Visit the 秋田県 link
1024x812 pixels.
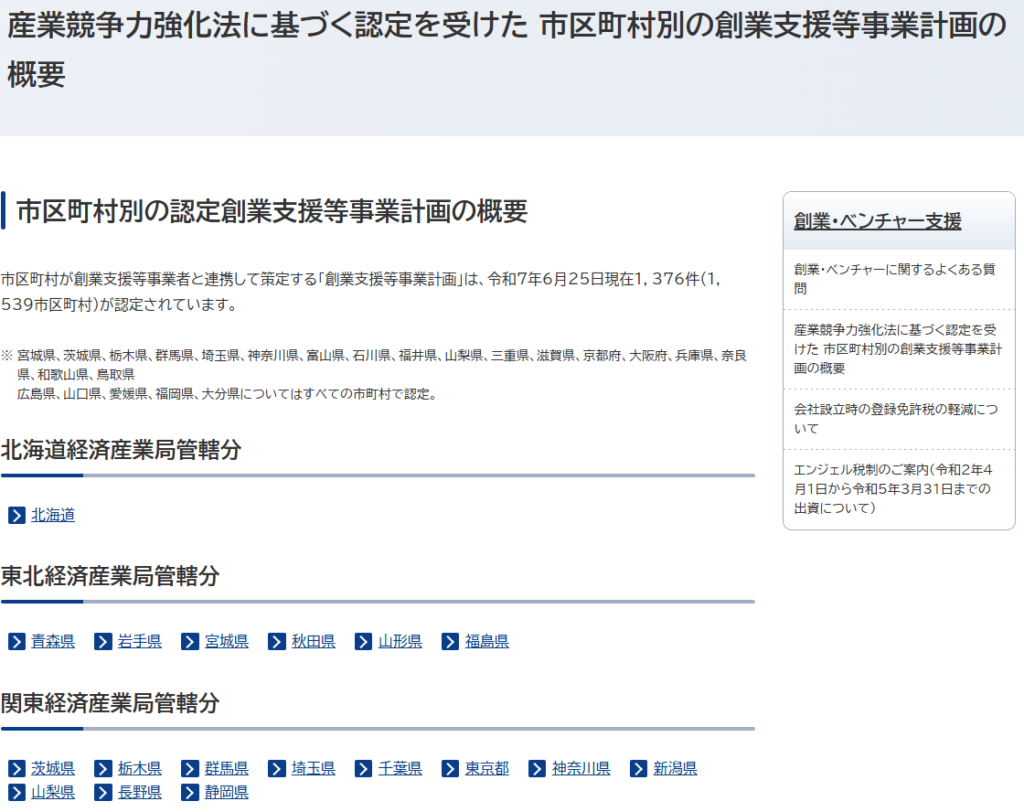coord(313,642)
